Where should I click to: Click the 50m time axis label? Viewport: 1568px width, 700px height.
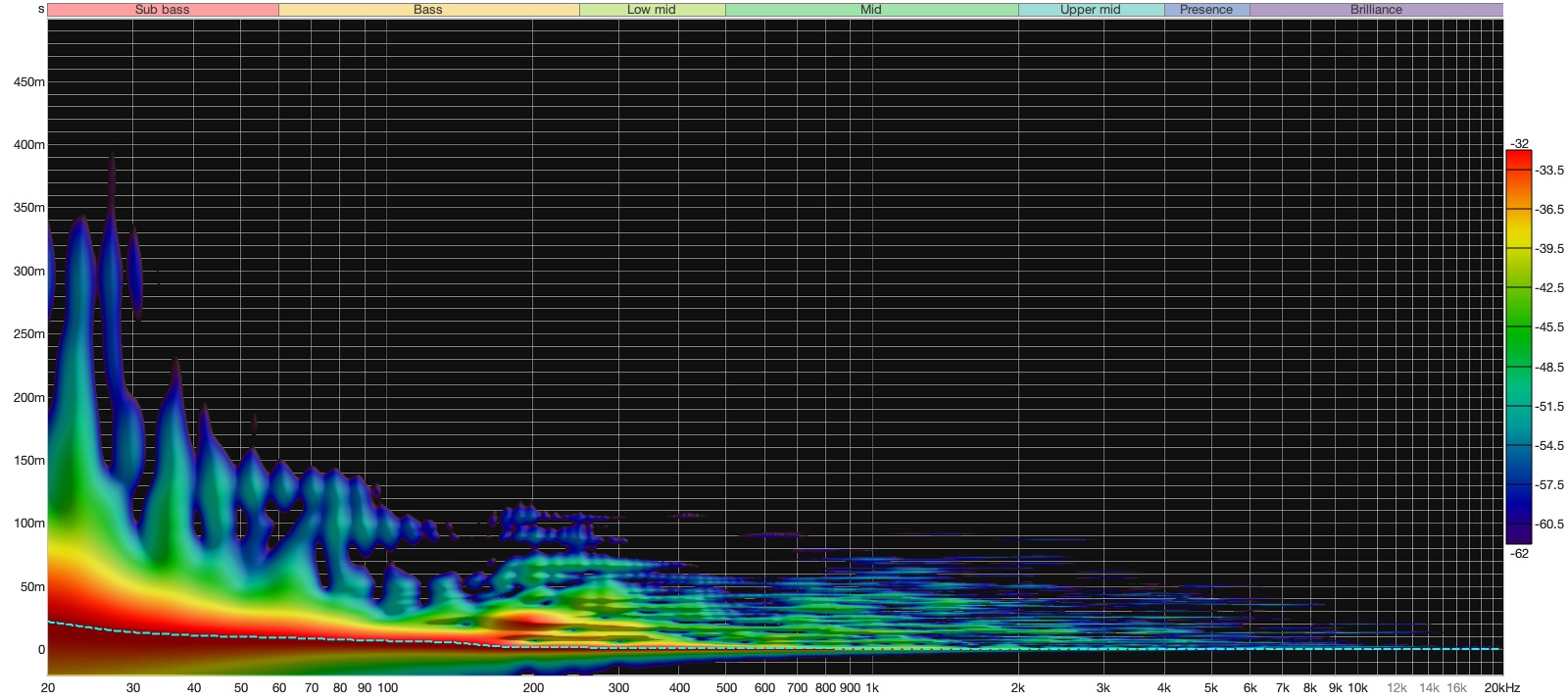tap(33, 586)
